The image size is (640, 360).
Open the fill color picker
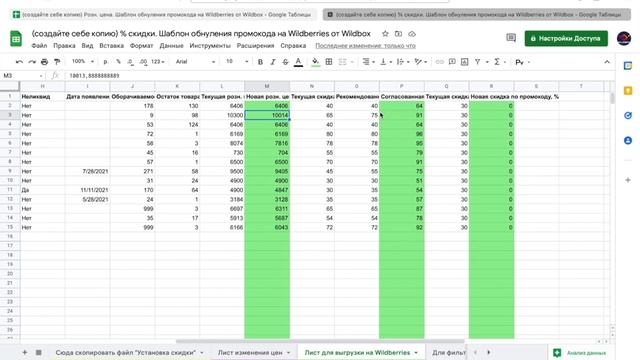[x=315, y=62]
